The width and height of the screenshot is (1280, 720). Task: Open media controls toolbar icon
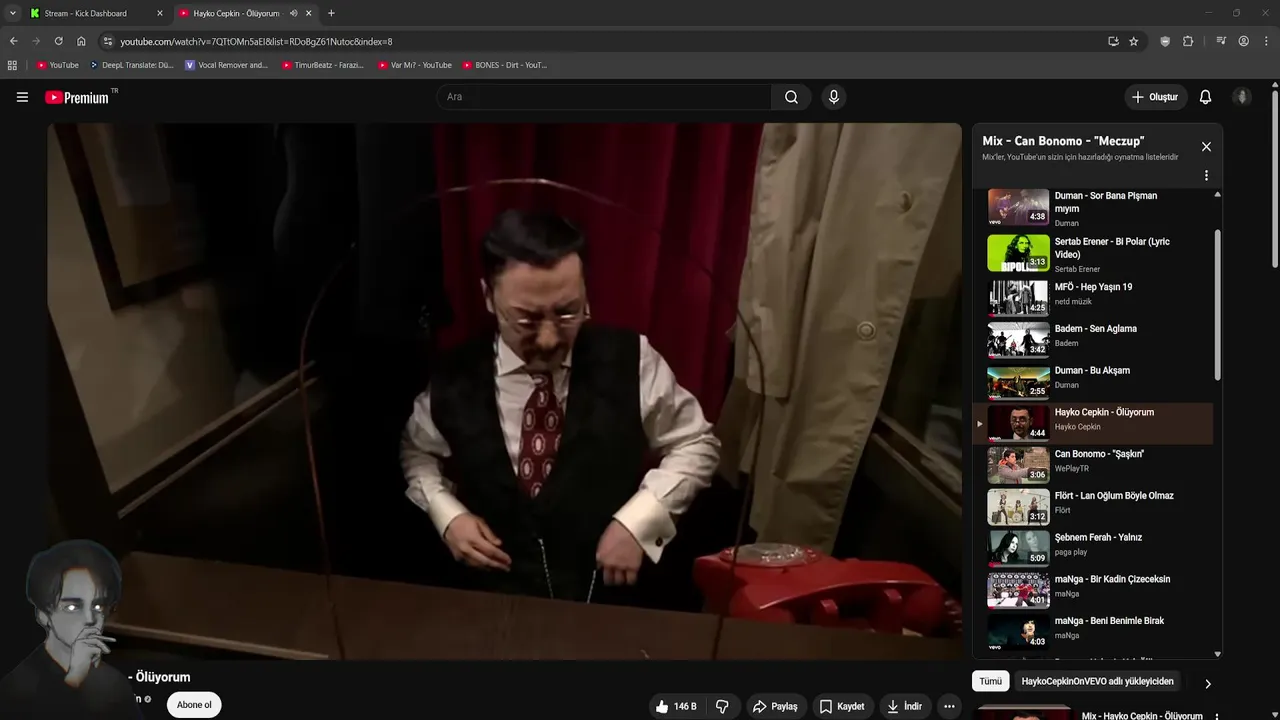[1221, 41]
